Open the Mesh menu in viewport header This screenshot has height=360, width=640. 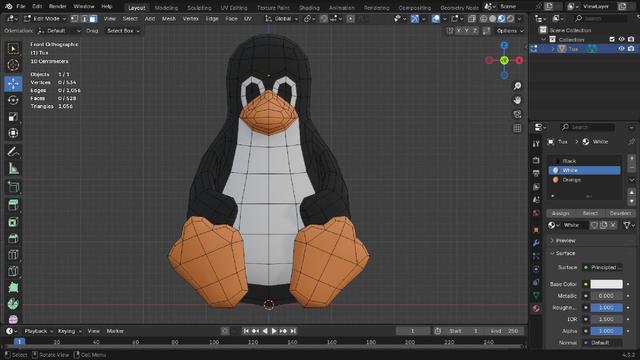tap(169, 19)
